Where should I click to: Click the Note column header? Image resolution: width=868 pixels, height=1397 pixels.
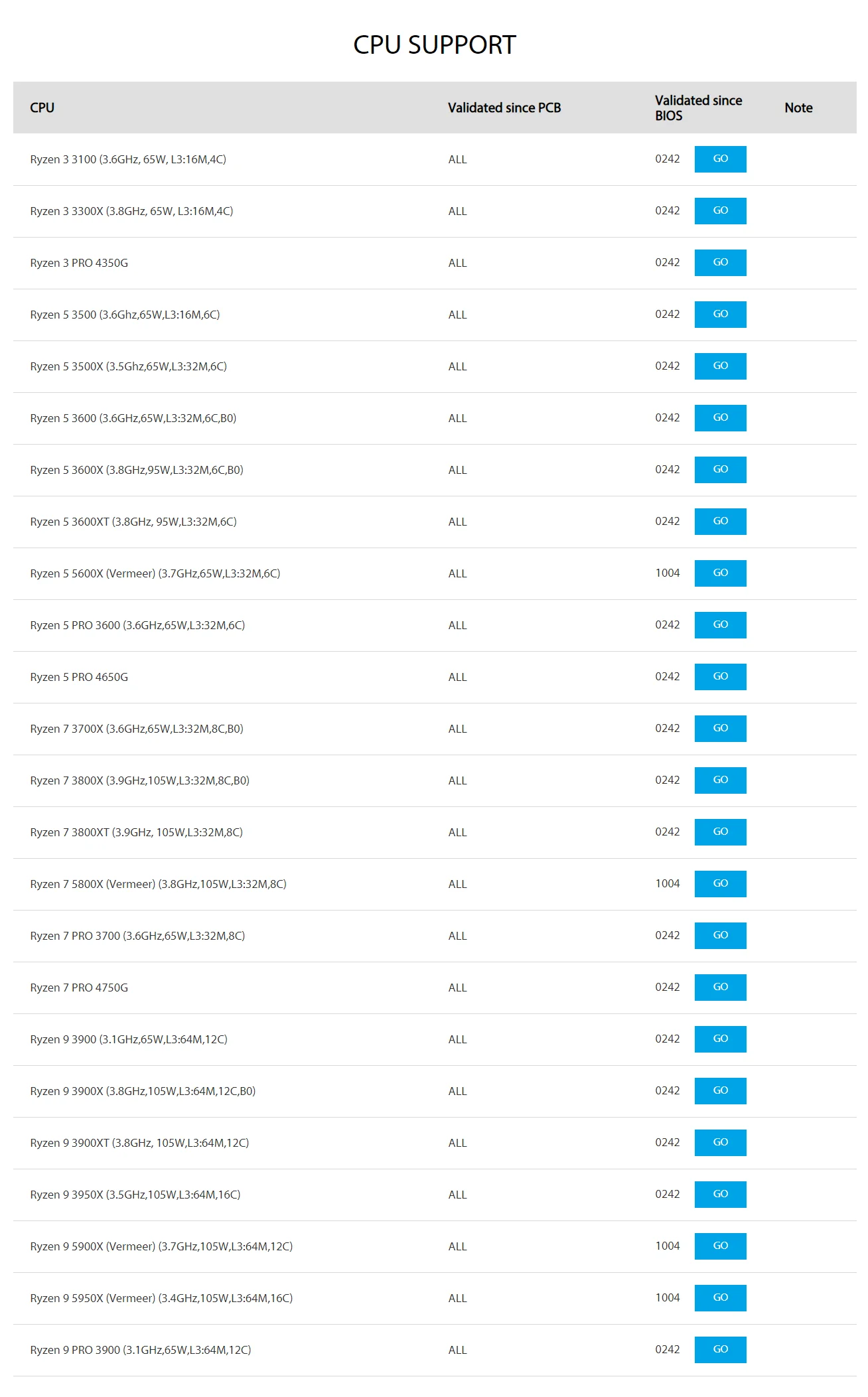pyautogui.click(x=798, y=108)
